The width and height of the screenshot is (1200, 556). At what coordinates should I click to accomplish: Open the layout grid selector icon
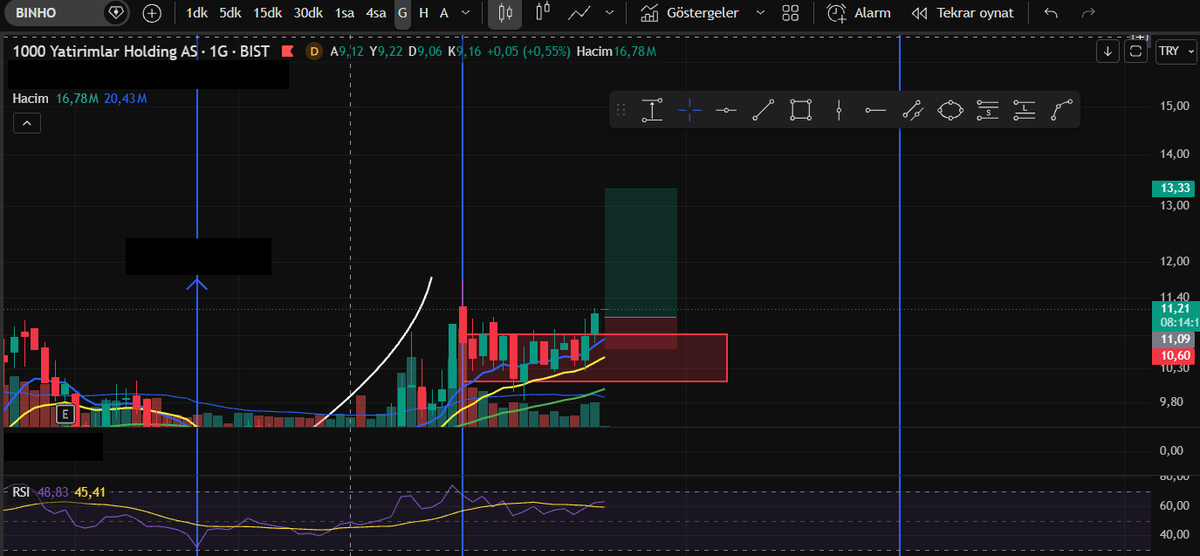click(791, 13)
